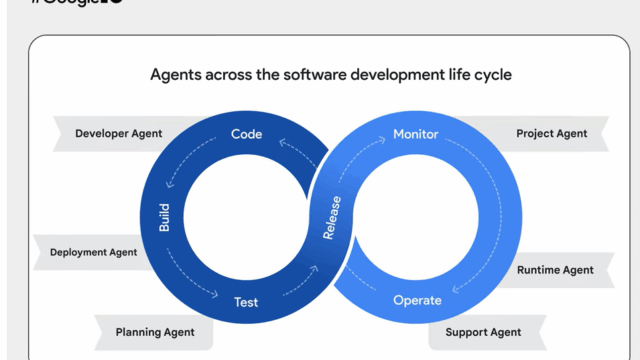Click the dashed arrow pointing toward Code
Viewport: 640px width, 360px height.
(x=298, y=153)
